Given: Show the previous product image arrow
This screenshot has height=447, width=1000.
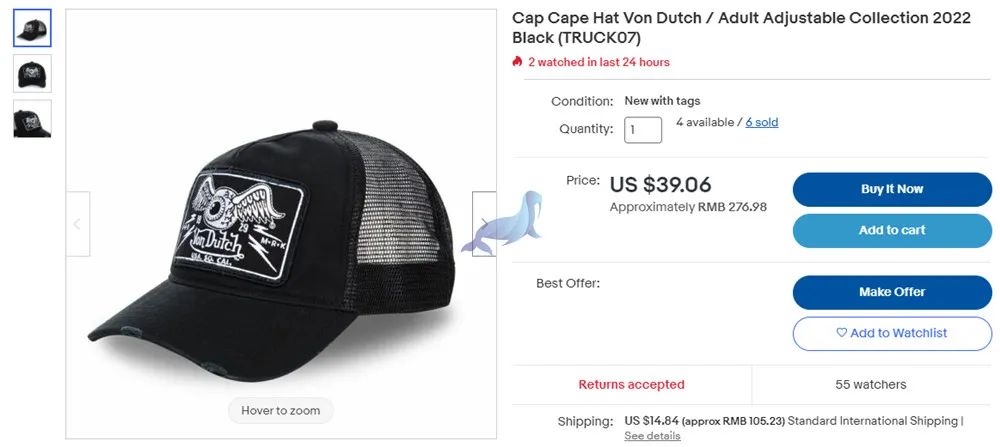Looking at the screenshot, I should 77,224.
